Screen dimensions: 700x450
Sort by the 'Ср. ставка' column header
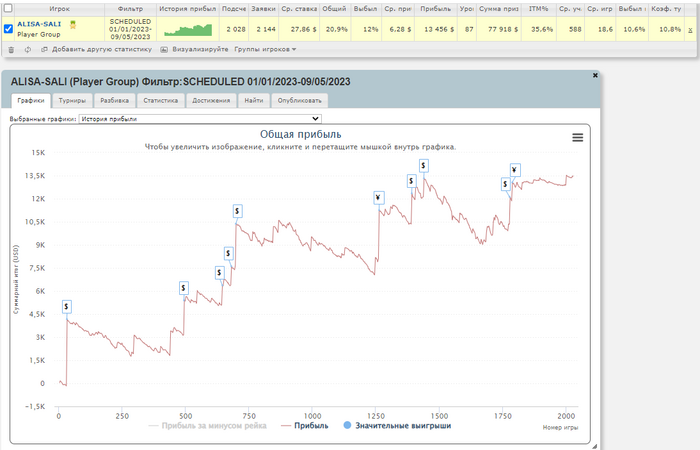299,8
